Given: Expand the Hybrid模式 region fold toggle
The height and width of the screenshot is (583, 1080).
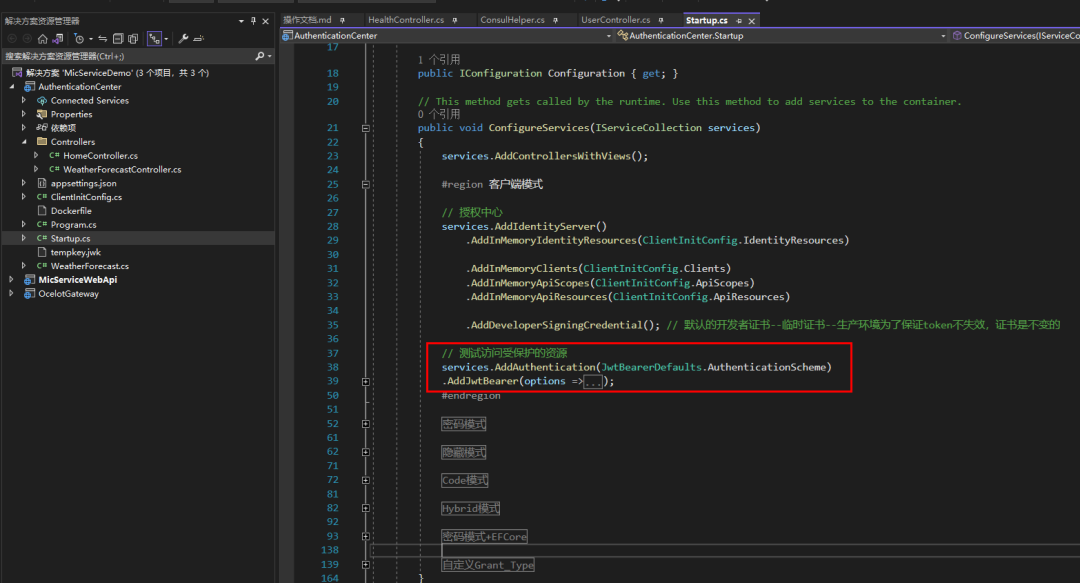Looking at the screenshot, I should coord(366,508).
